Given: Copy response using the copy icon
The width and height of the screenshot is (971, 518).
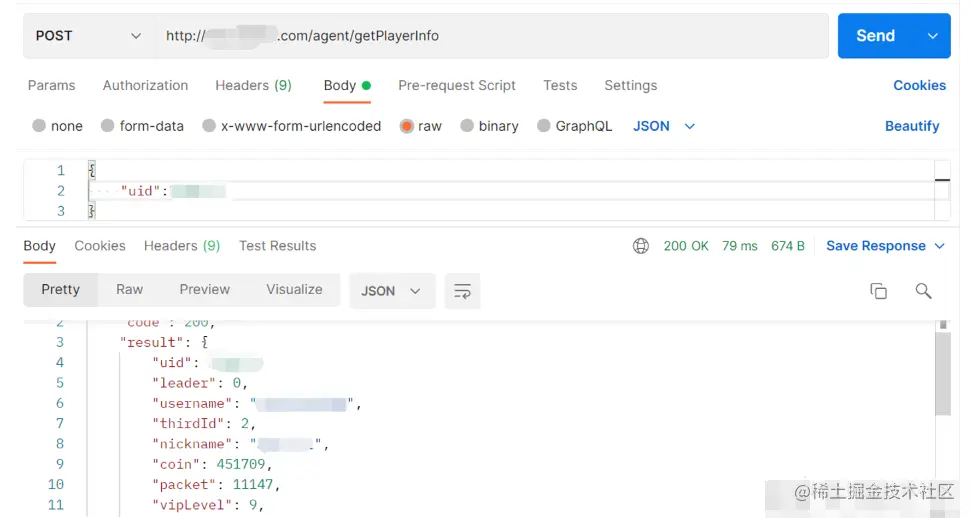Looking at the screenshot, I should pyautogui.click(x=878, y=291).
